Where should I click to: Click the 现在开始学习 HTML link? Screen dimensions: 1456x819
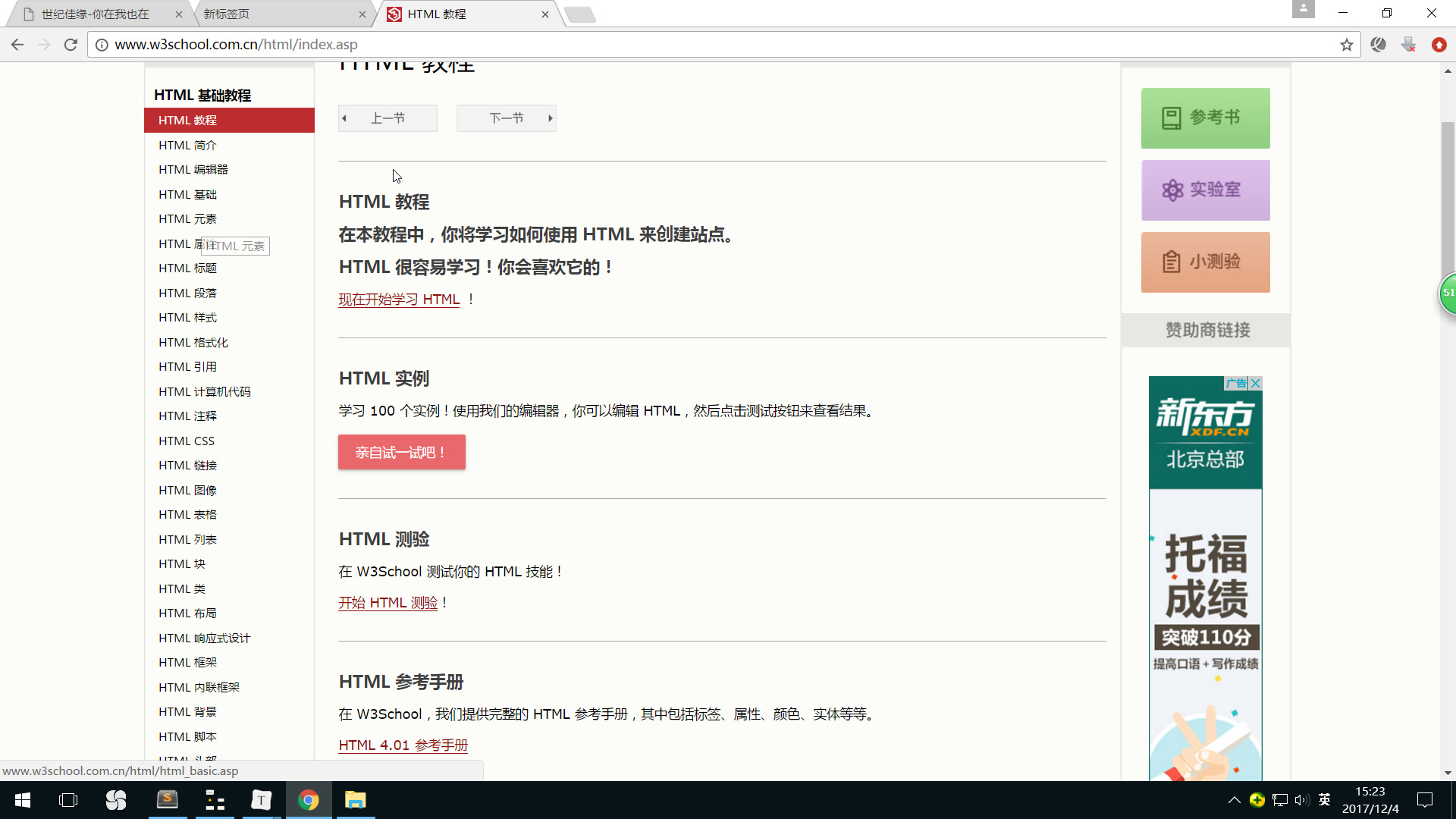pos(398,298)
